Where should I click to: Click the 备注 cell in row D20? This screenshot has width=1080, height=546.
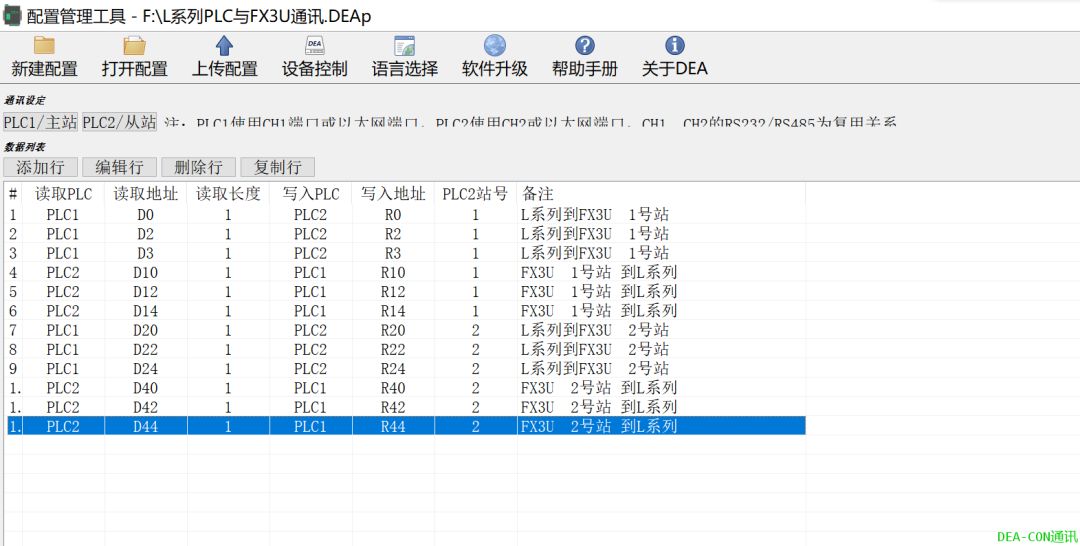tap(661, 330)
